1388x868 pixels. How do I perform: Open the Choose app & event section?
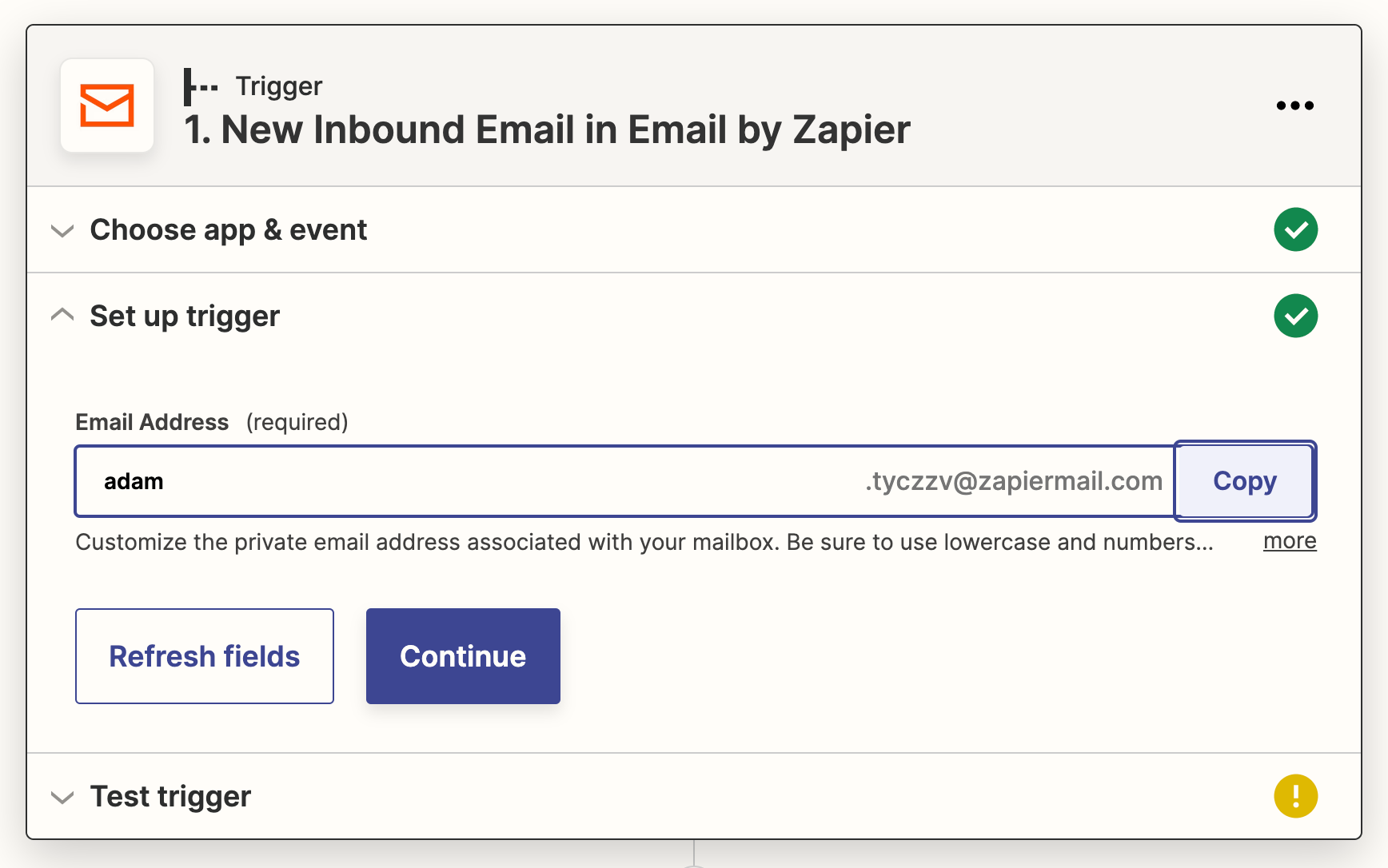228,230
